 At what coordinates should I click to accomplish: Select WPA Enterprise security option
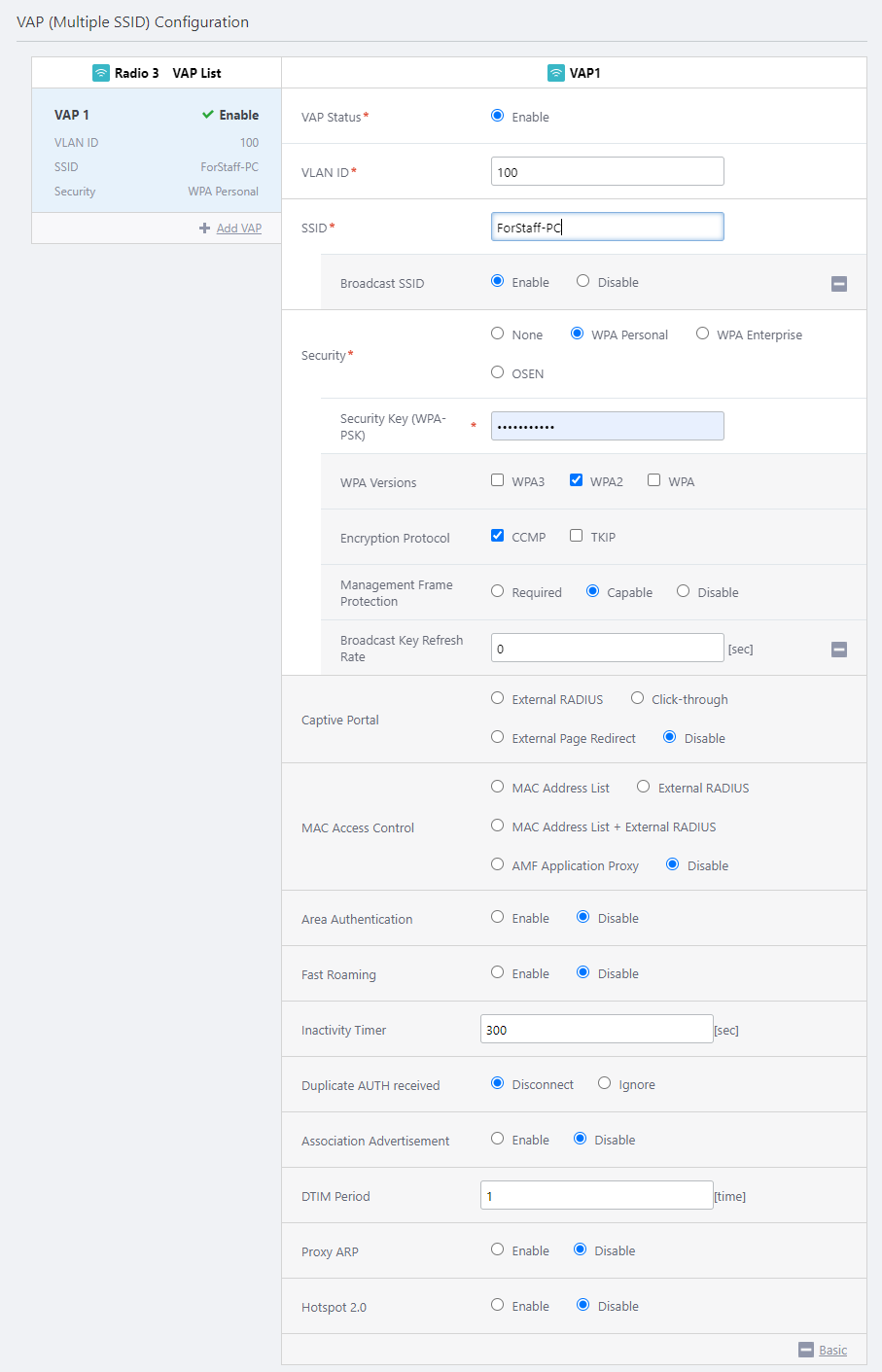tap(702, 334)
